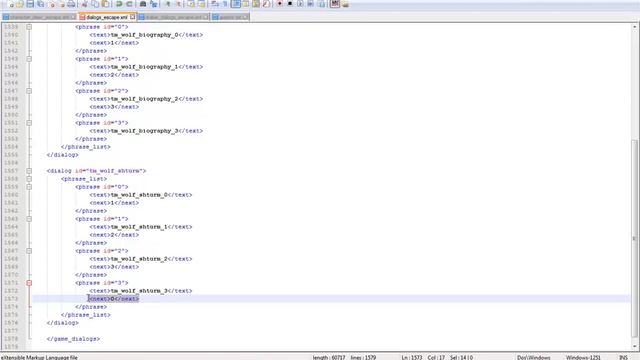Collapse fold of phrase containing tm_wolf_shturm_1
This screenshot has width=640, height=360.
point(29,219)
